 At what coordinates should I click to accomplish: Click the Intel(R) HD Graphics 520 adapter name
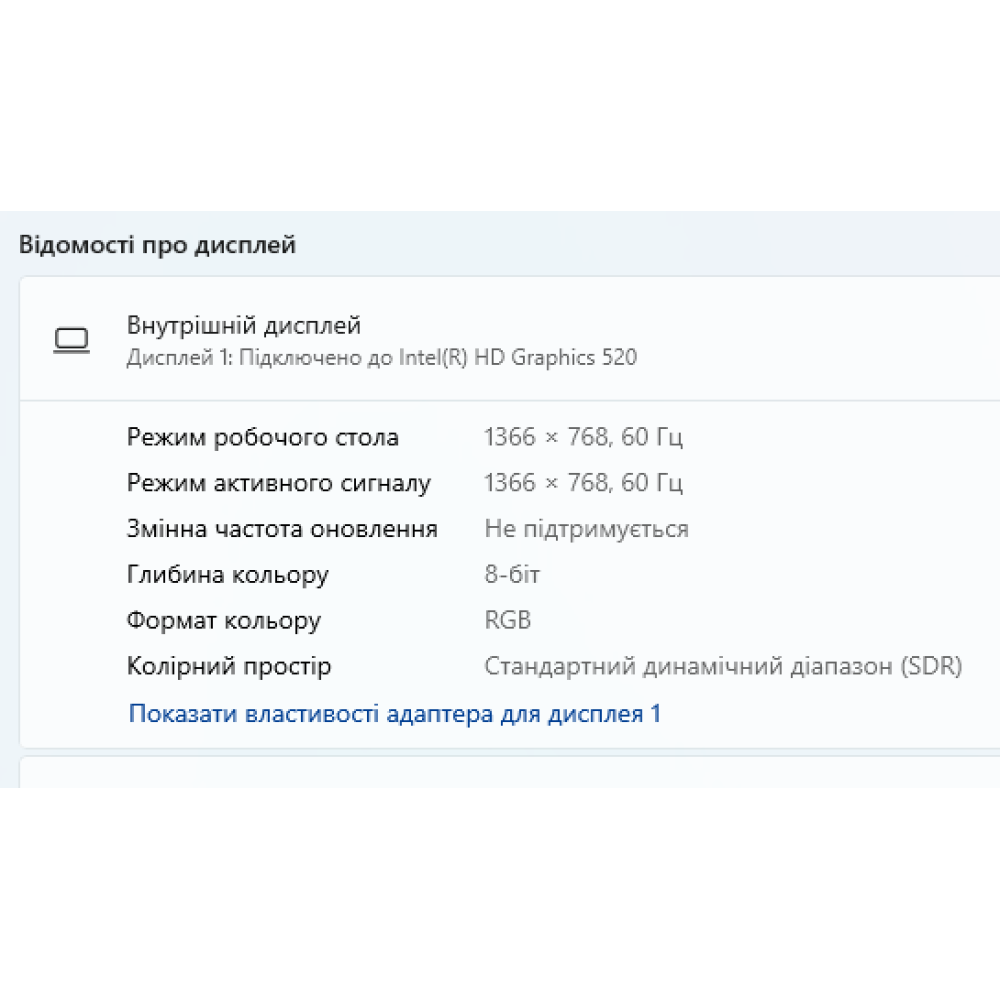(518, 357)
